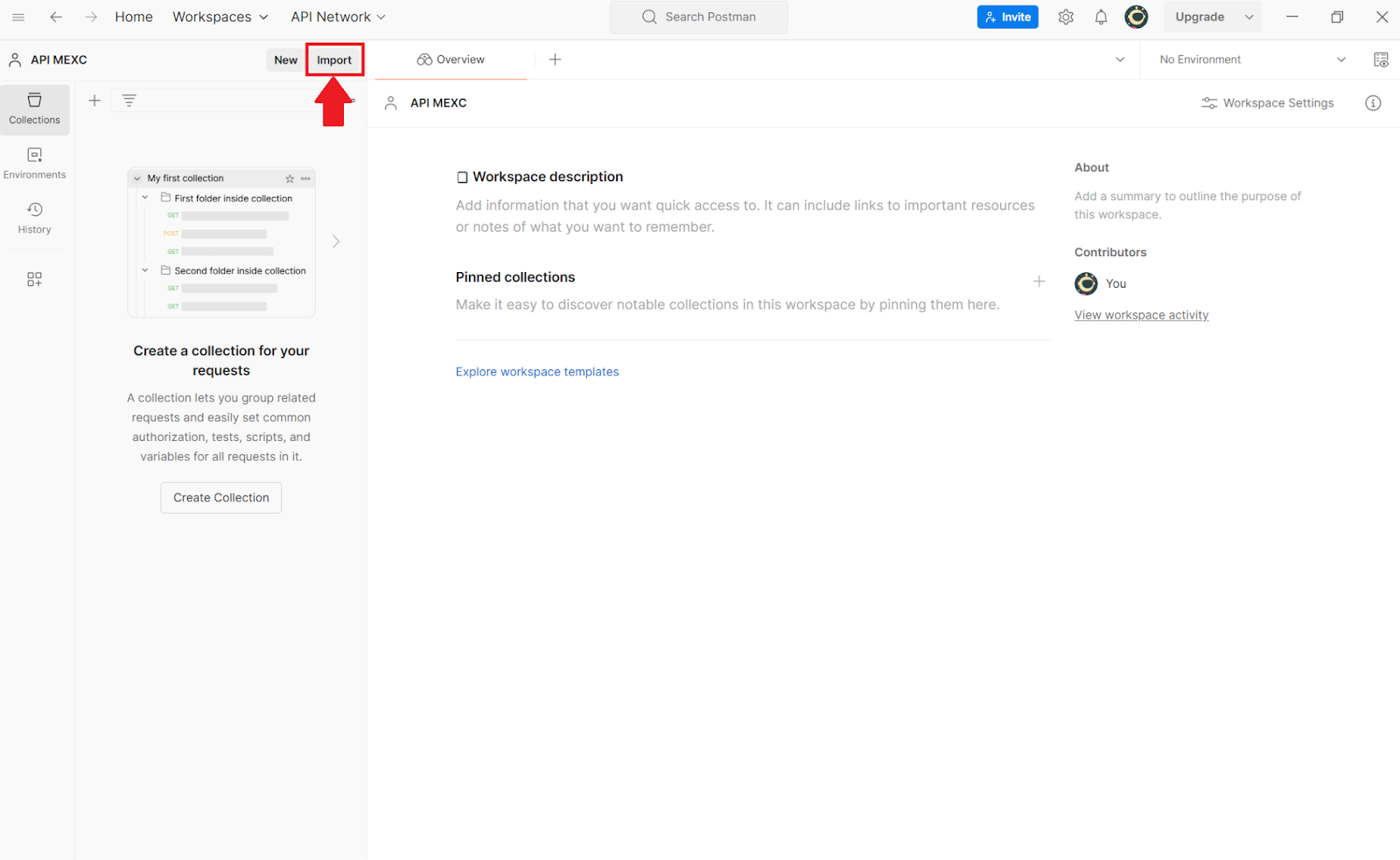Go forward with the right arrow

(x=91, y=17)
